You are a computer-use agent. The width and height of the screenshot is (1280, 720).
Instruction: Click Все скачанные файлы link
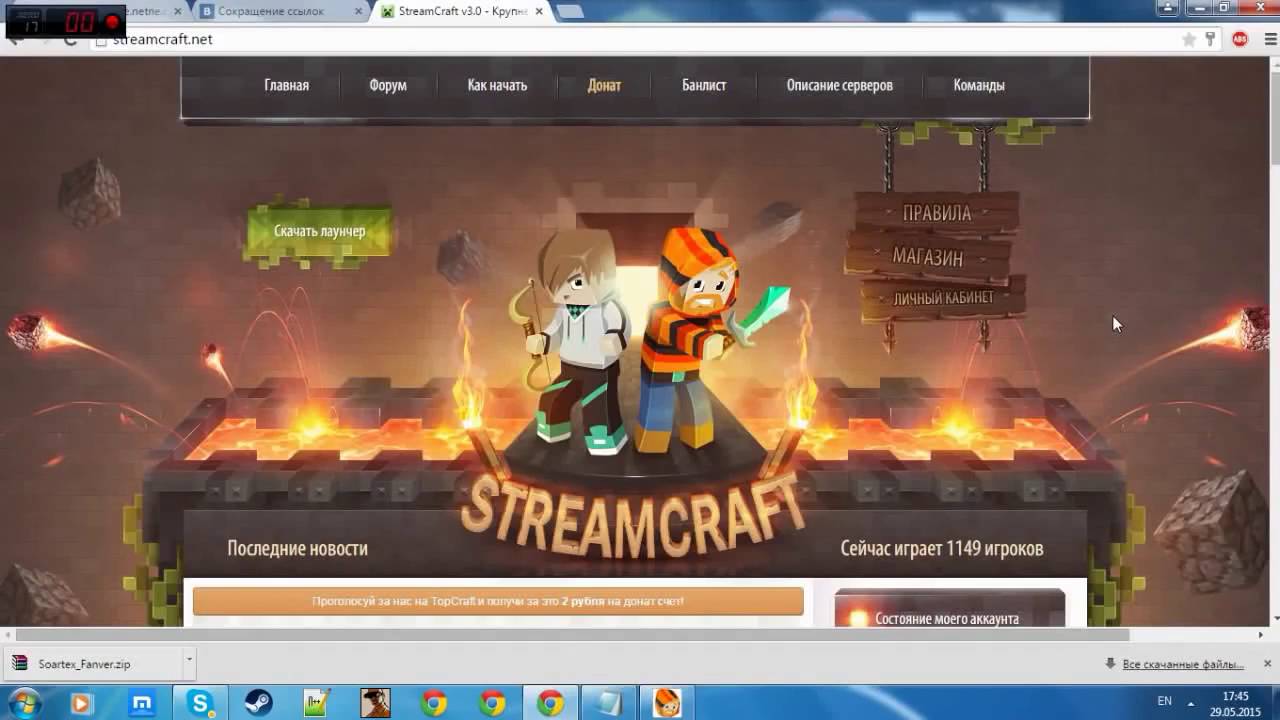coord(1183,664)
